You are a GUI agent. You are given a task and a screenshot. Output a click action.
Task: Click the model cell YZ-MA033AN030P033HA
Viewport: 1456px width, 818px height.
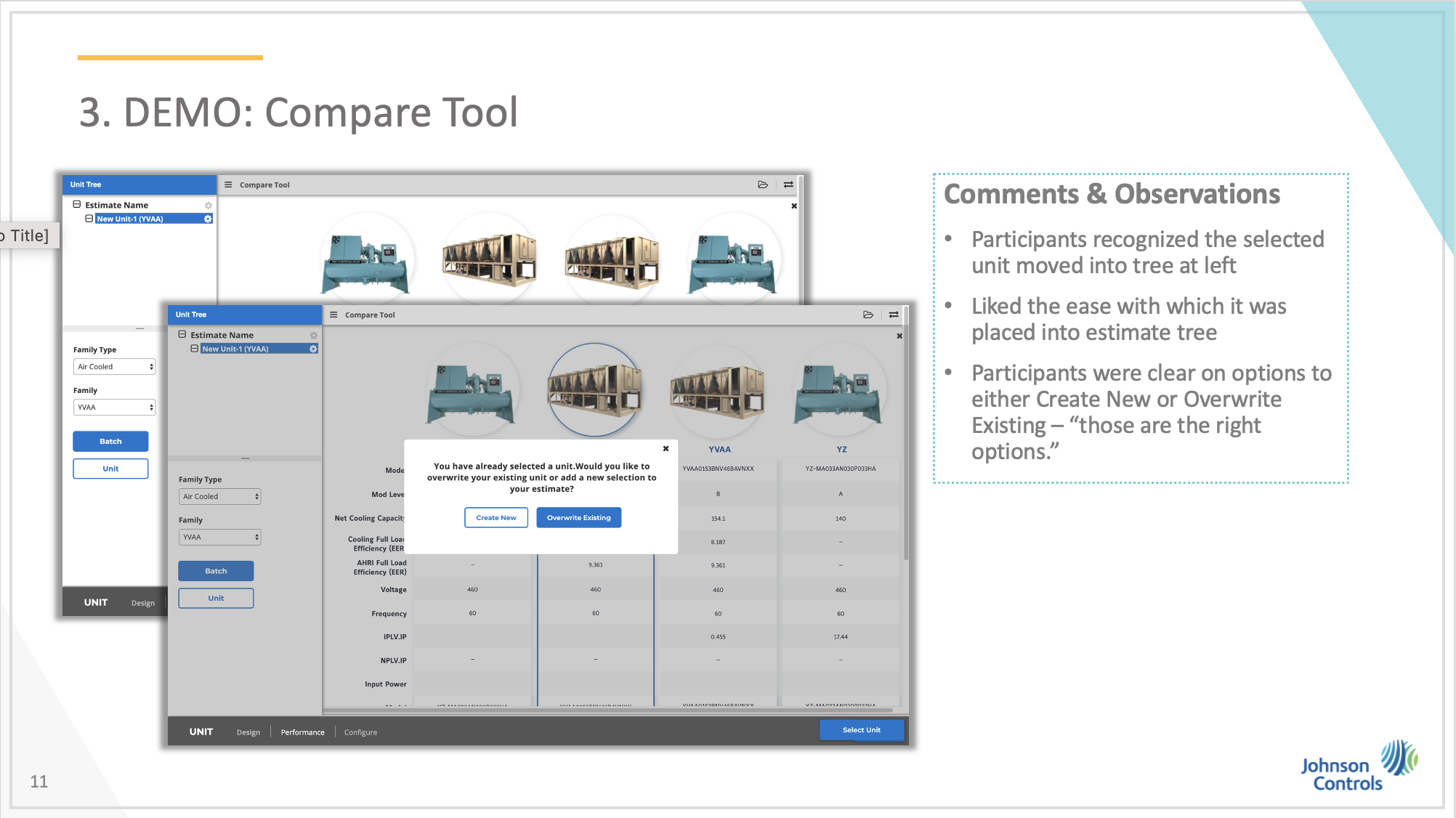coord(841,469)
